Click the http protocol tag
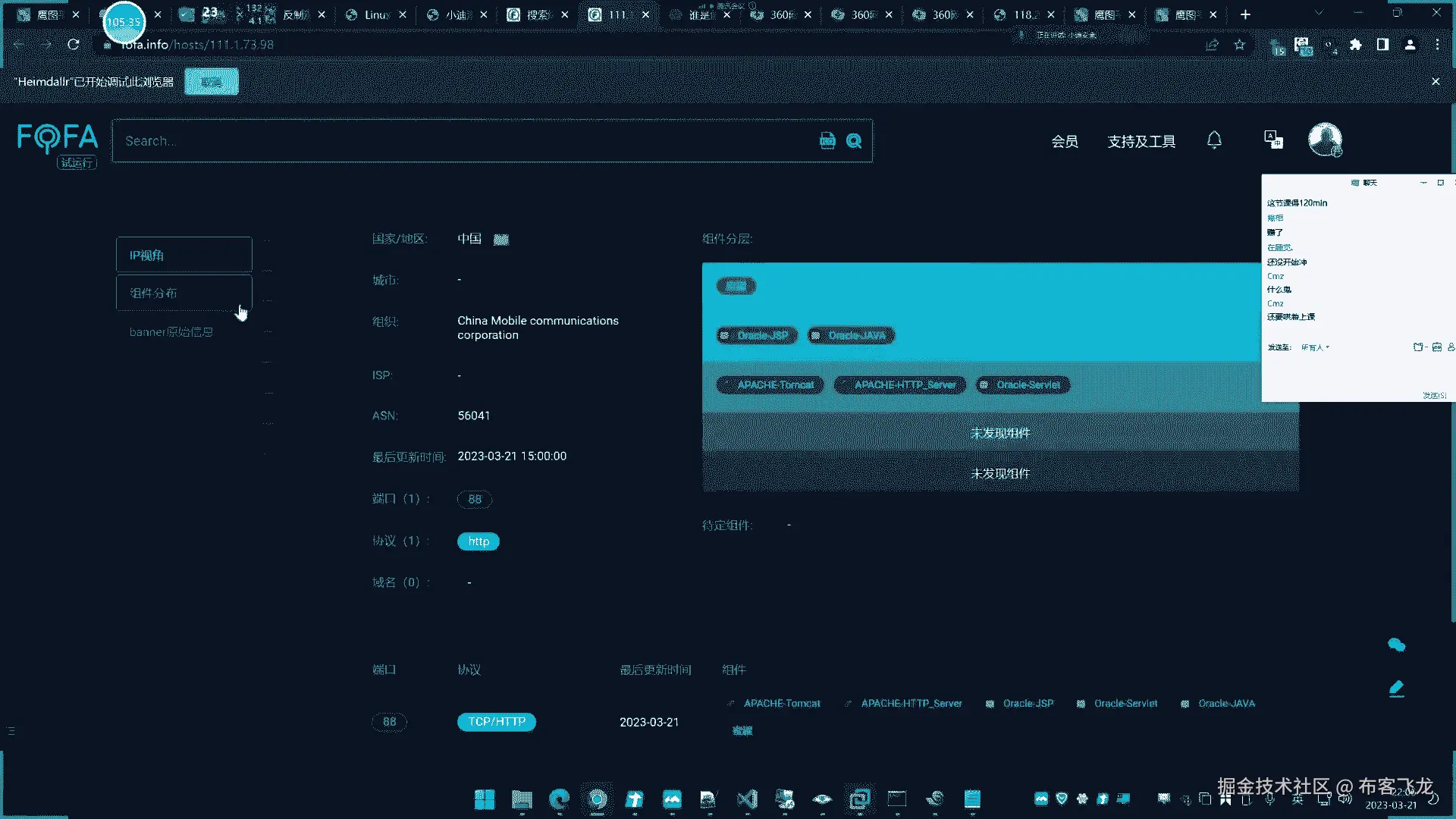This screenshot has height=819, width=1456. click(479, 541)
